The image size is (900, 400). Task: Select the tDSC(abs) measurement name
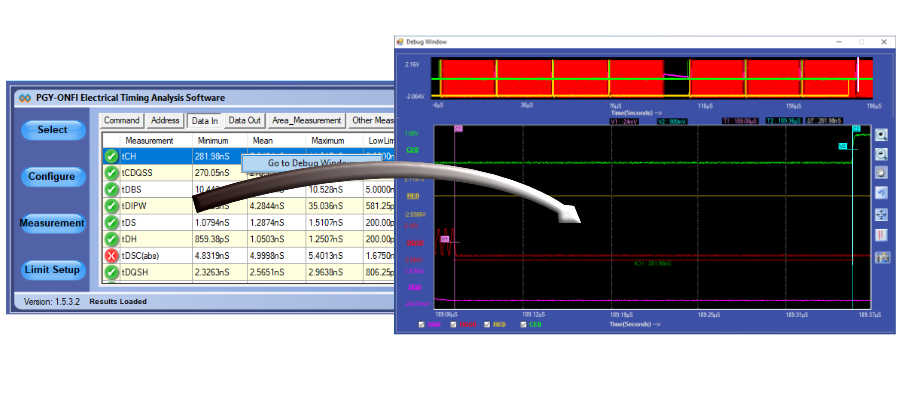(139, 256)
